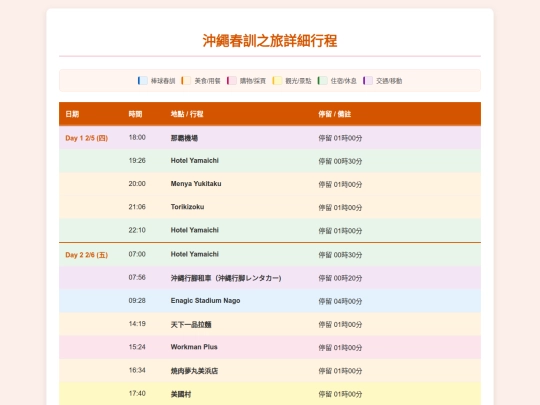Click the 07:56 time cell

click(137, 277)
